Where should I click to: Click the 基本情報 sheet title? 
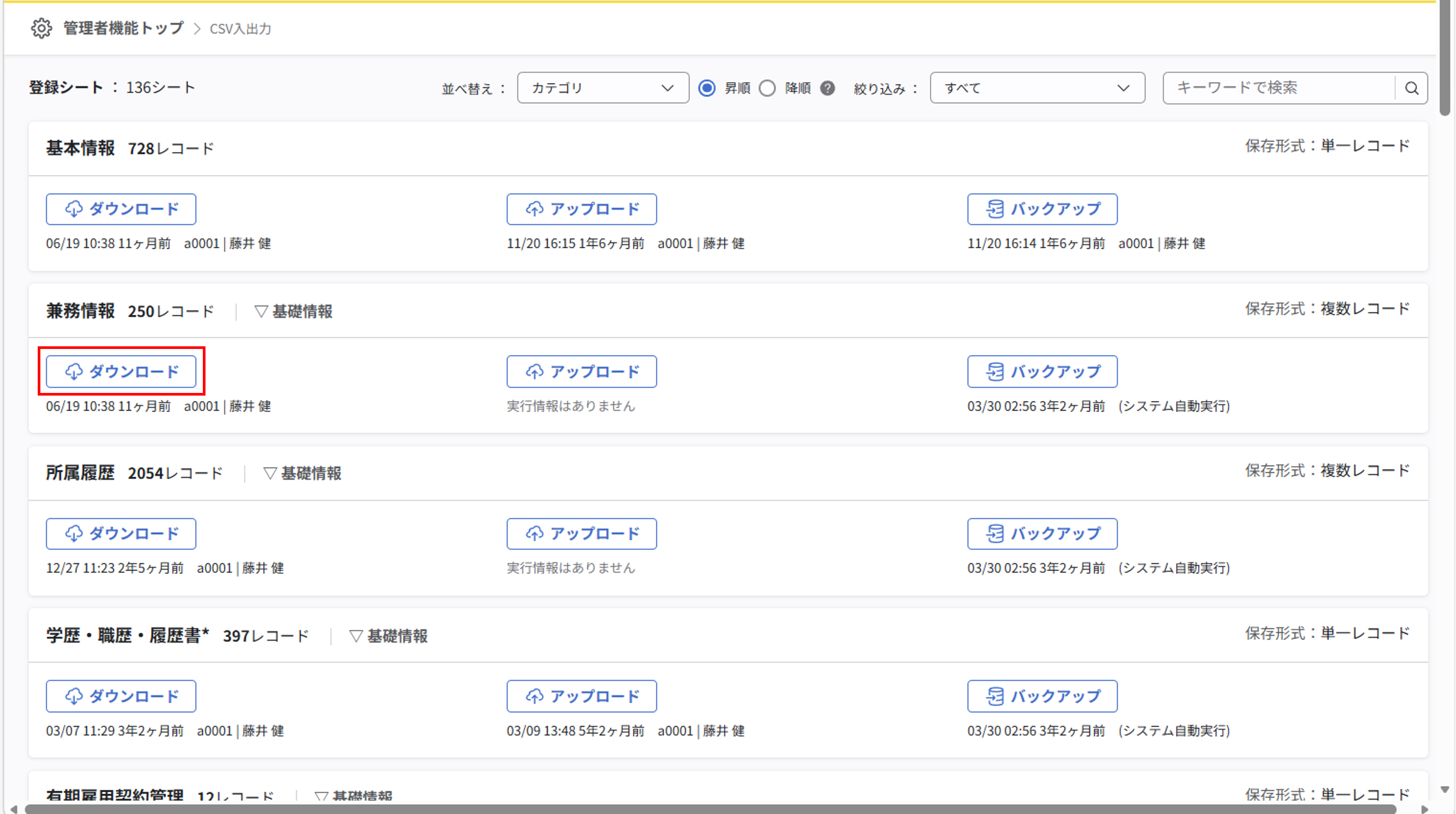point(80,149)
